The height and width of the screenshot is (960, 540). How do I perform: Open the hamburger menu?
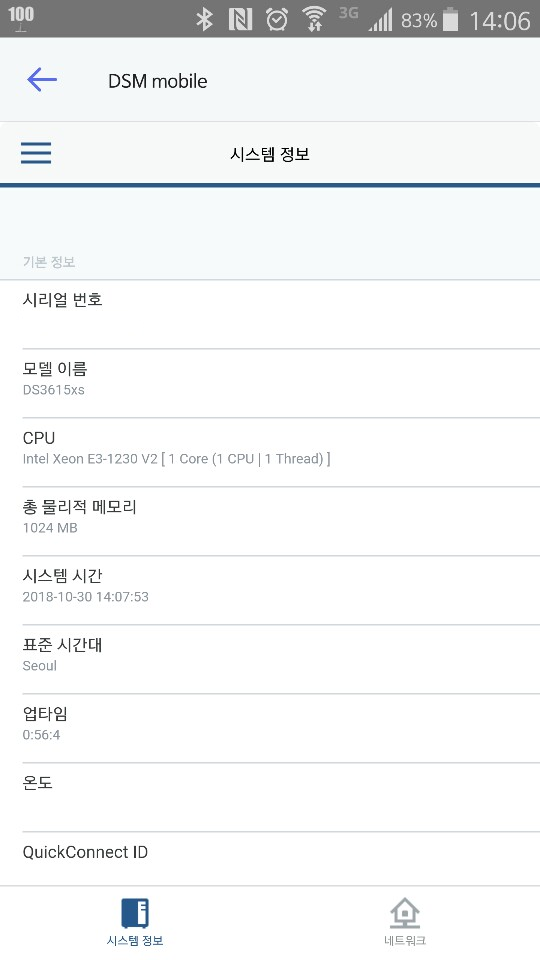pyautogui.click(x=36, y=152)
